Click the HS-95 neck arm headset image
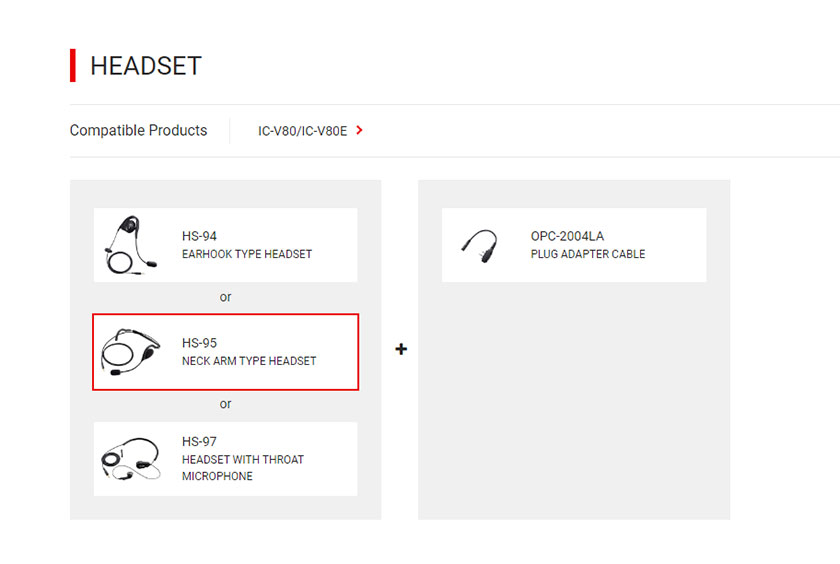Image resolution: width=840 pixels, height=564 pixels. [131, 352]
